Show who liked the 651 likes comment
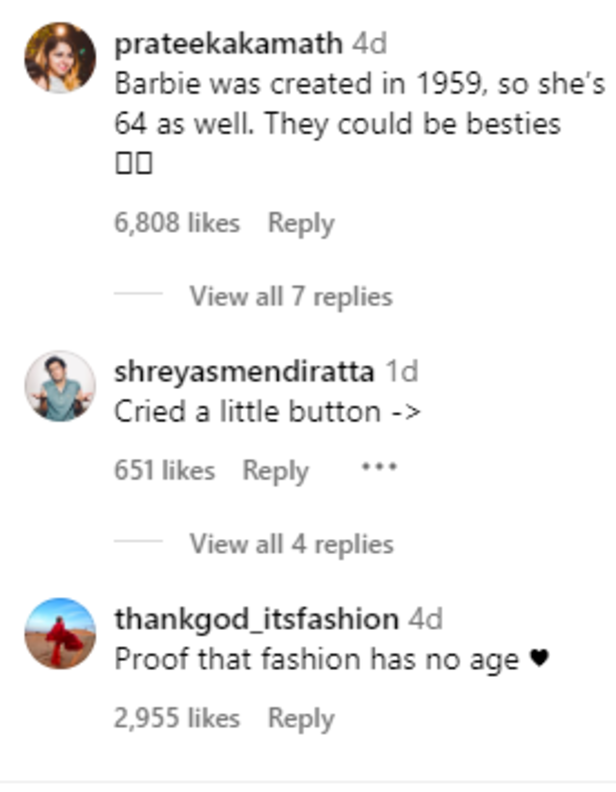This screenshot has height=792, width=616. click(x=164, y=470)
